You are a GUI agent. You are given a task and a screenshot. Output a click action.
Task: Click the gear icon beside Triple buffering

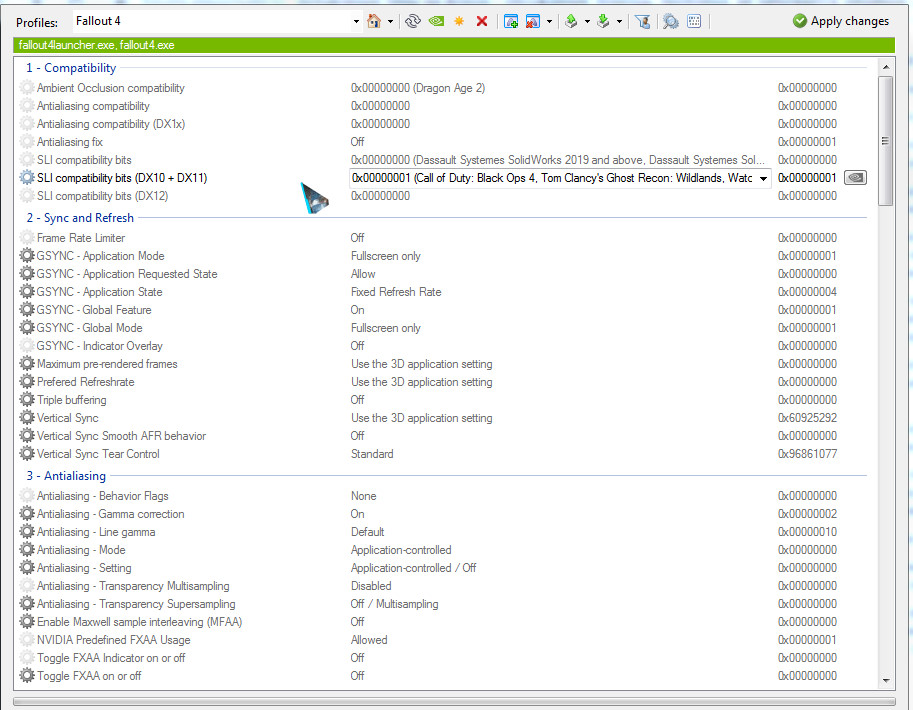pos(27,400)
